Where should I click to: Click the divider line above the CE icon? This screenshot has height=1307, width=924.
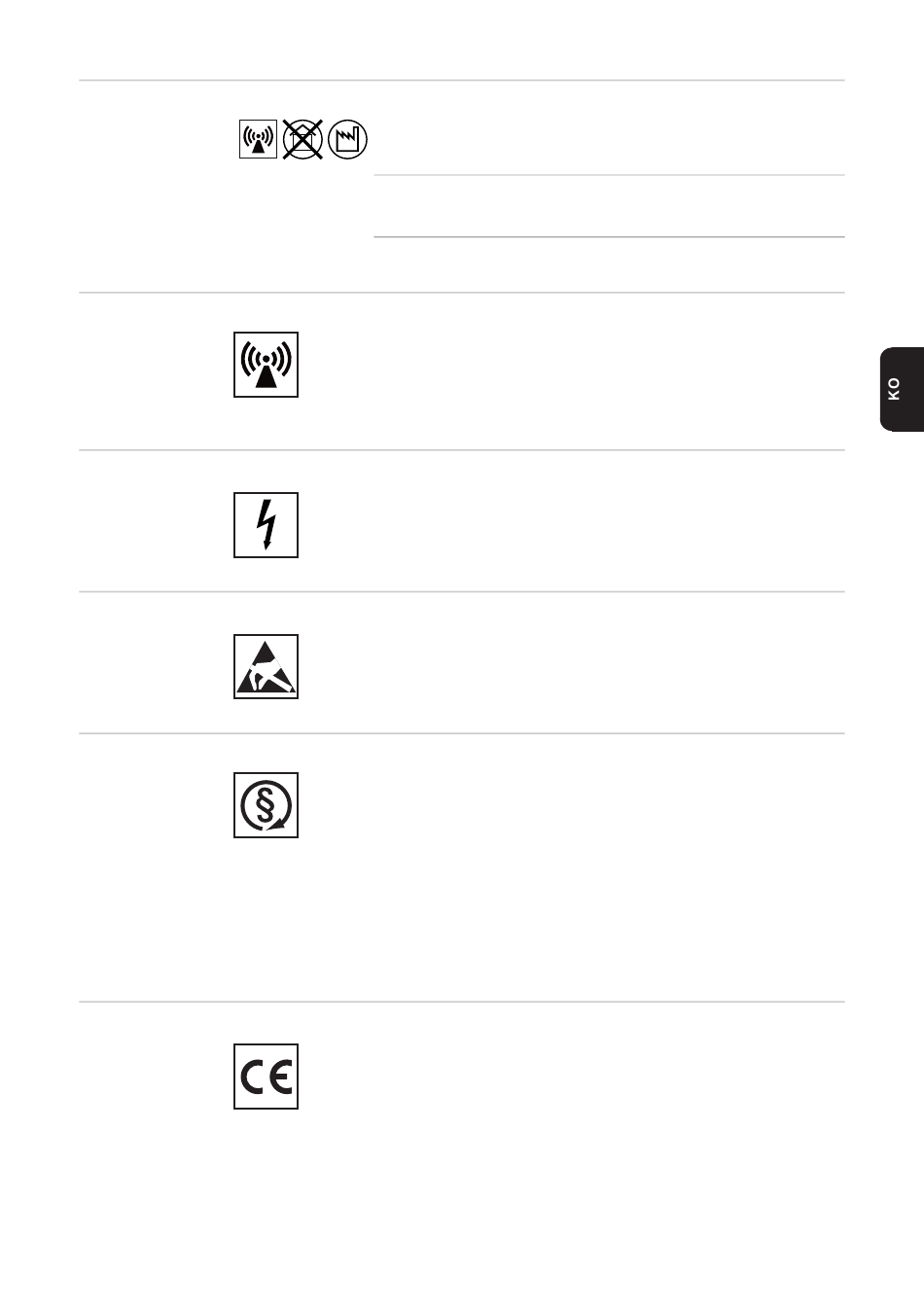pos(461,1002)
